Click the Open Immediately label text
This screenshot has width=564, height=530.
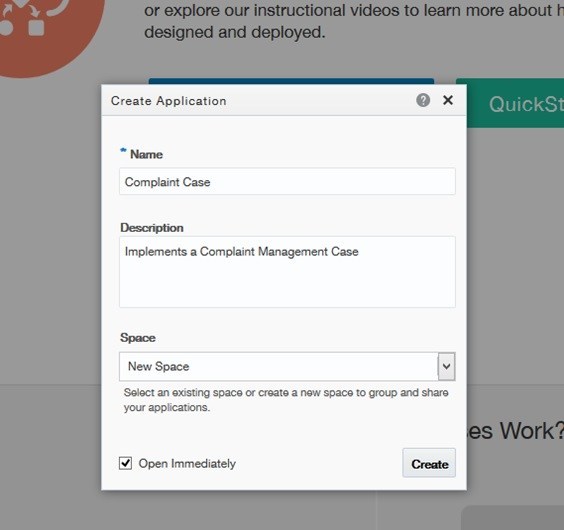coord(187,463)
